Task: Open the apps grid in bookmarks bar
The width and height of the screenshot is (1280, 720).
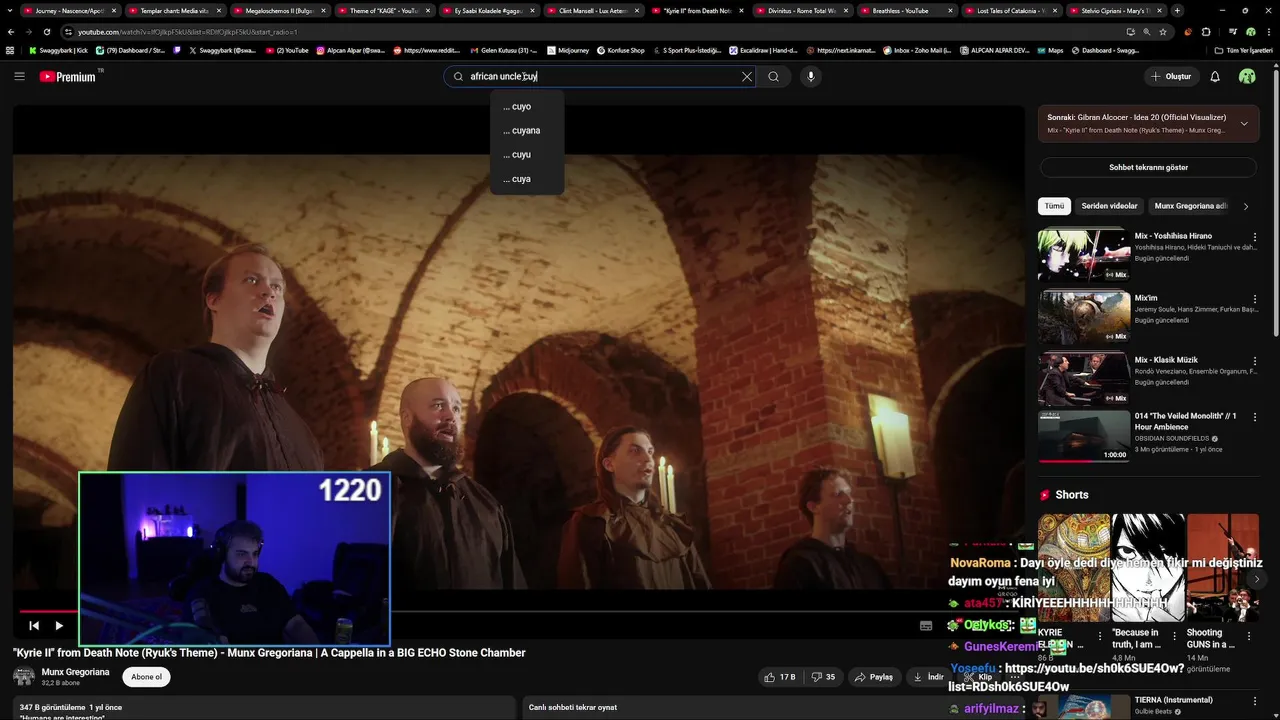Action: [x=10, y=50]
